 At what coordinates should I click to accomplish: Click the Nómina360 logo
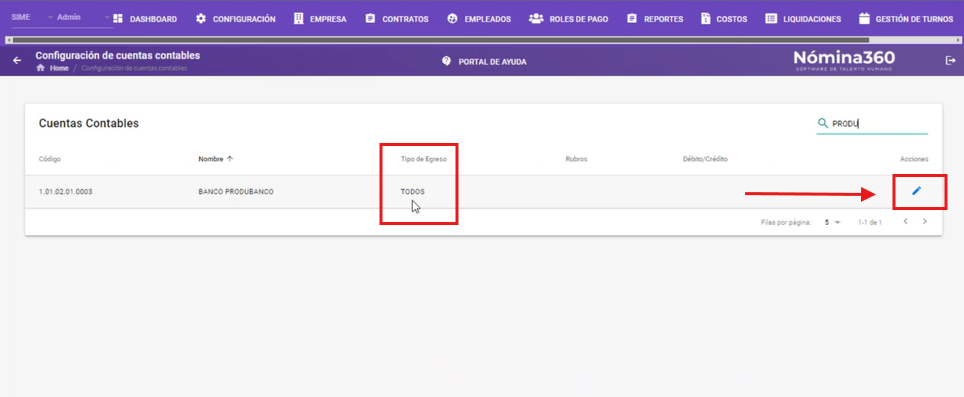tap(844, 60)
